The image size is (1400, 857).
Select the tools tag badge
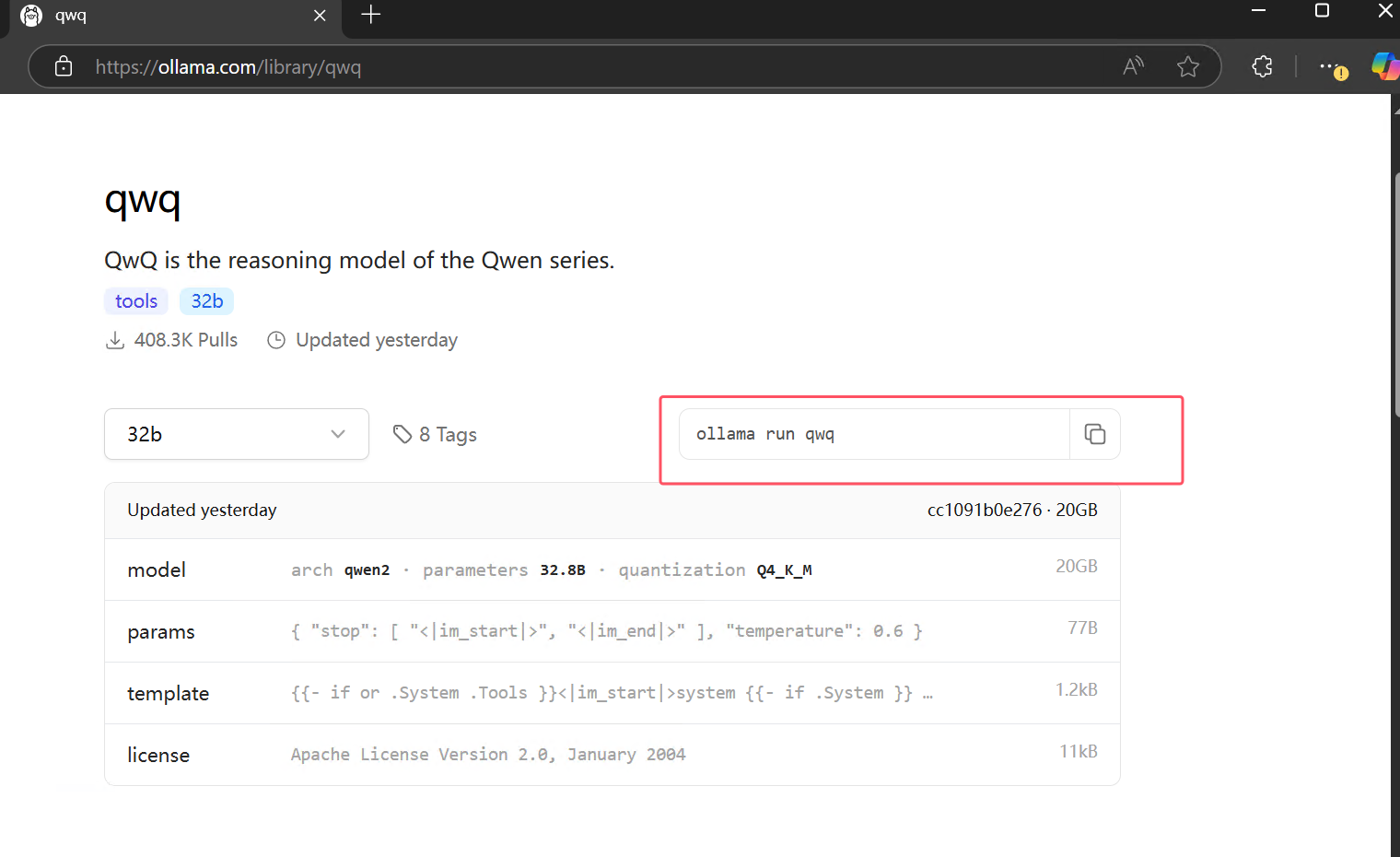[x=136, y=301]
